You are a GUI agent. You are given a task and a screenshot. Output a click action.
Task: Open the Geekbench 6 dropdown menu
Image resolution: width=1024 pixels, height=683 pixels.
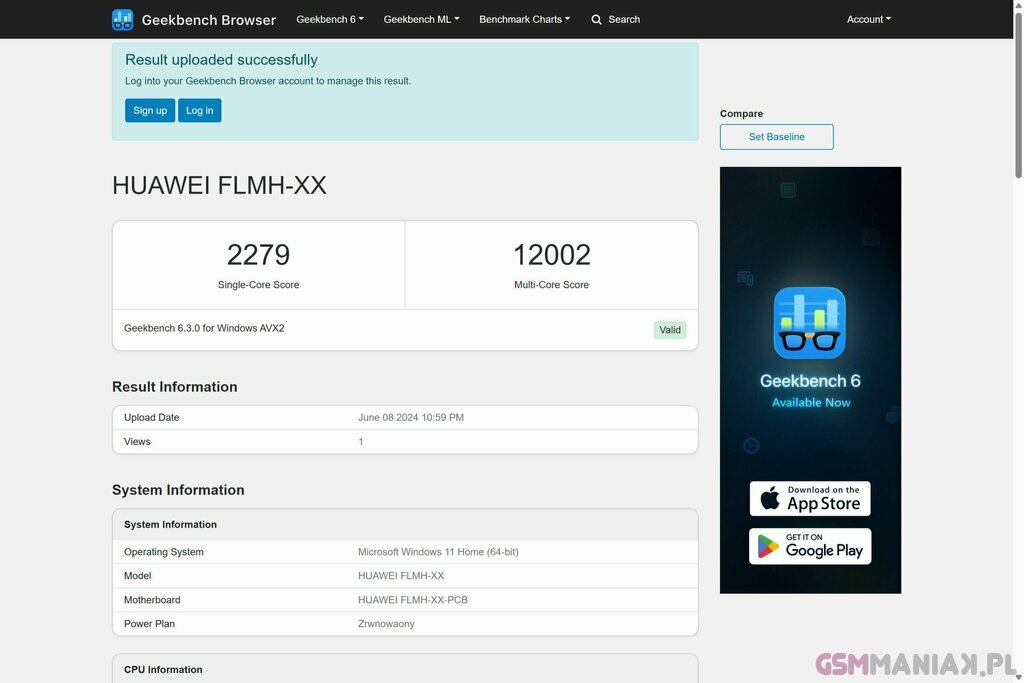330,20
